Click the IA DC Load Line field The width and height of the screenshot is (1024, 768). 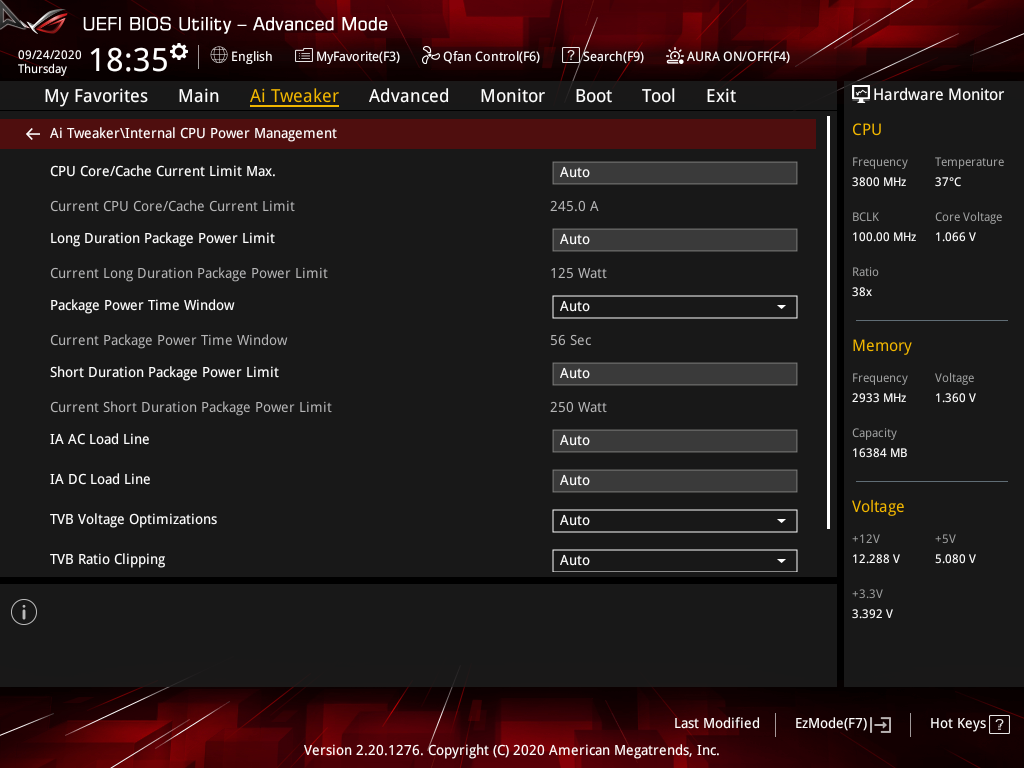point(675,481)
